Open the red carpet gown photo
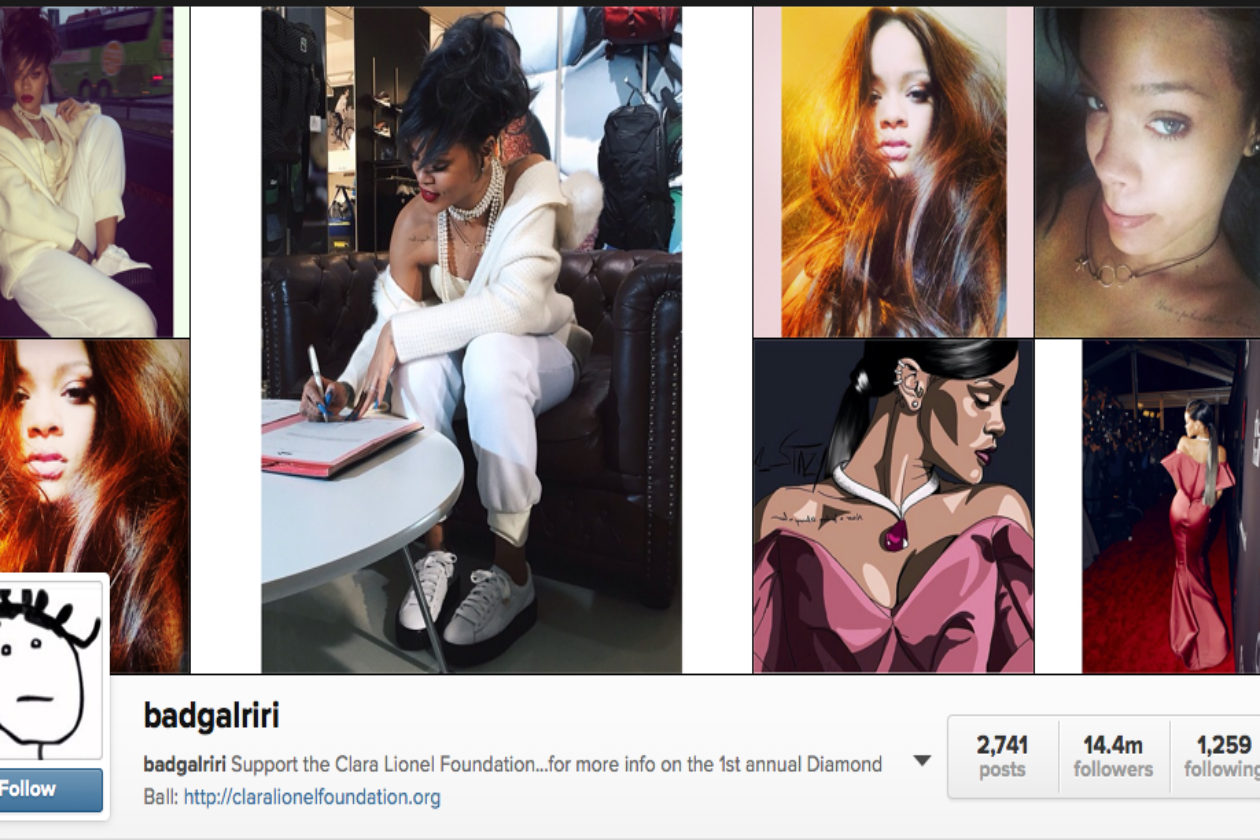 pyautogui.click(x=1165, y=506)
